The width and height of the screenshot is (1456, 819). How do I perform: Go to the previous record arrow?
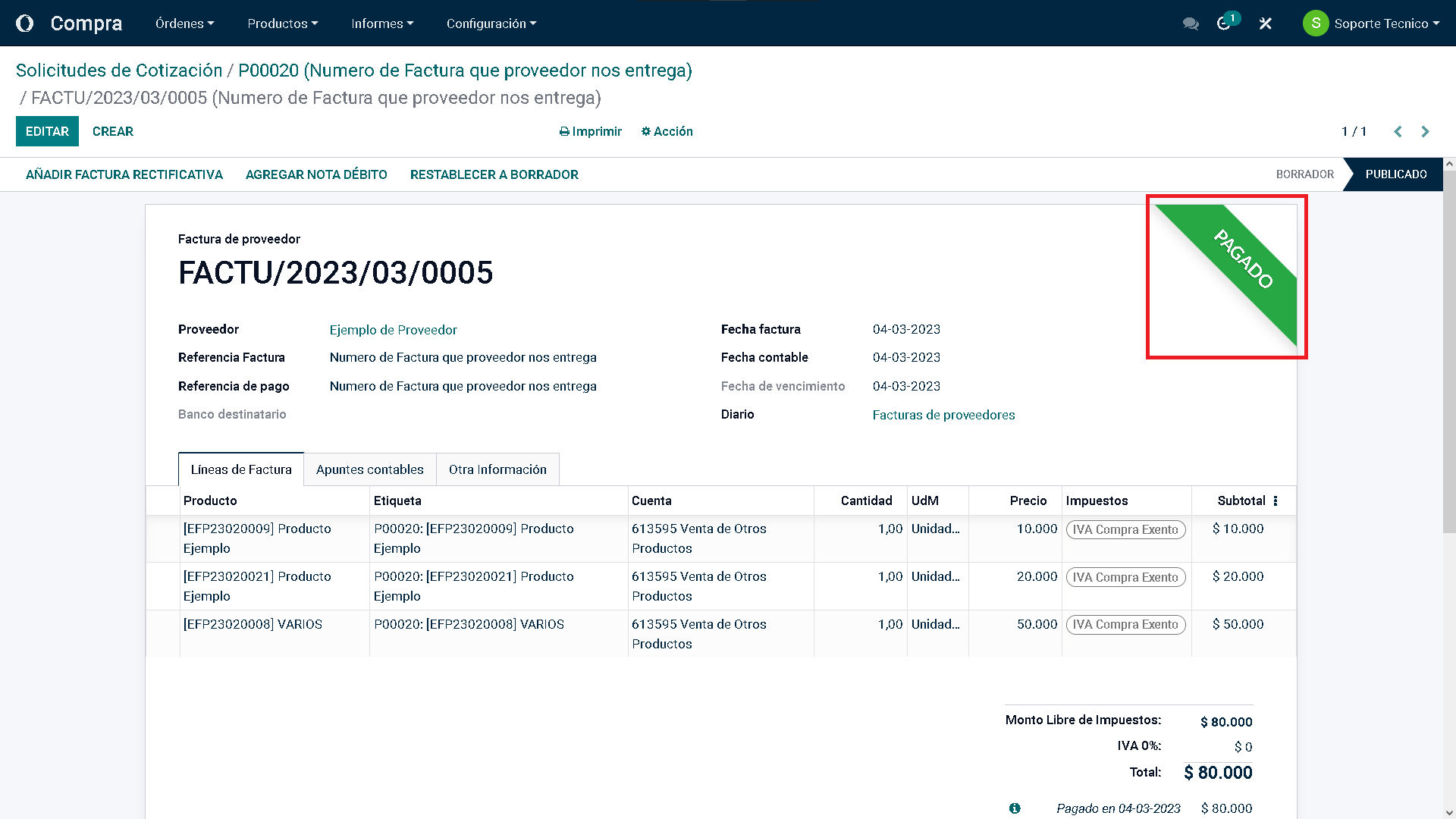pyautogui.click(x=1398, y=131)
